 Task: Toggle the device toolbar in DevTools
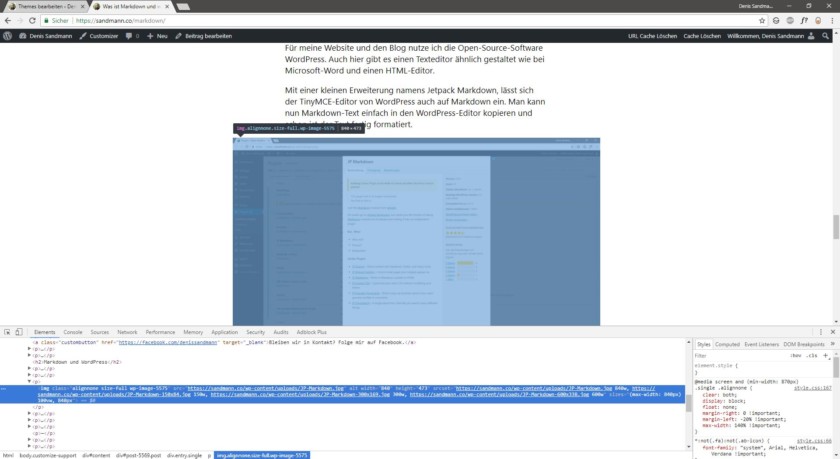[20, 331]
